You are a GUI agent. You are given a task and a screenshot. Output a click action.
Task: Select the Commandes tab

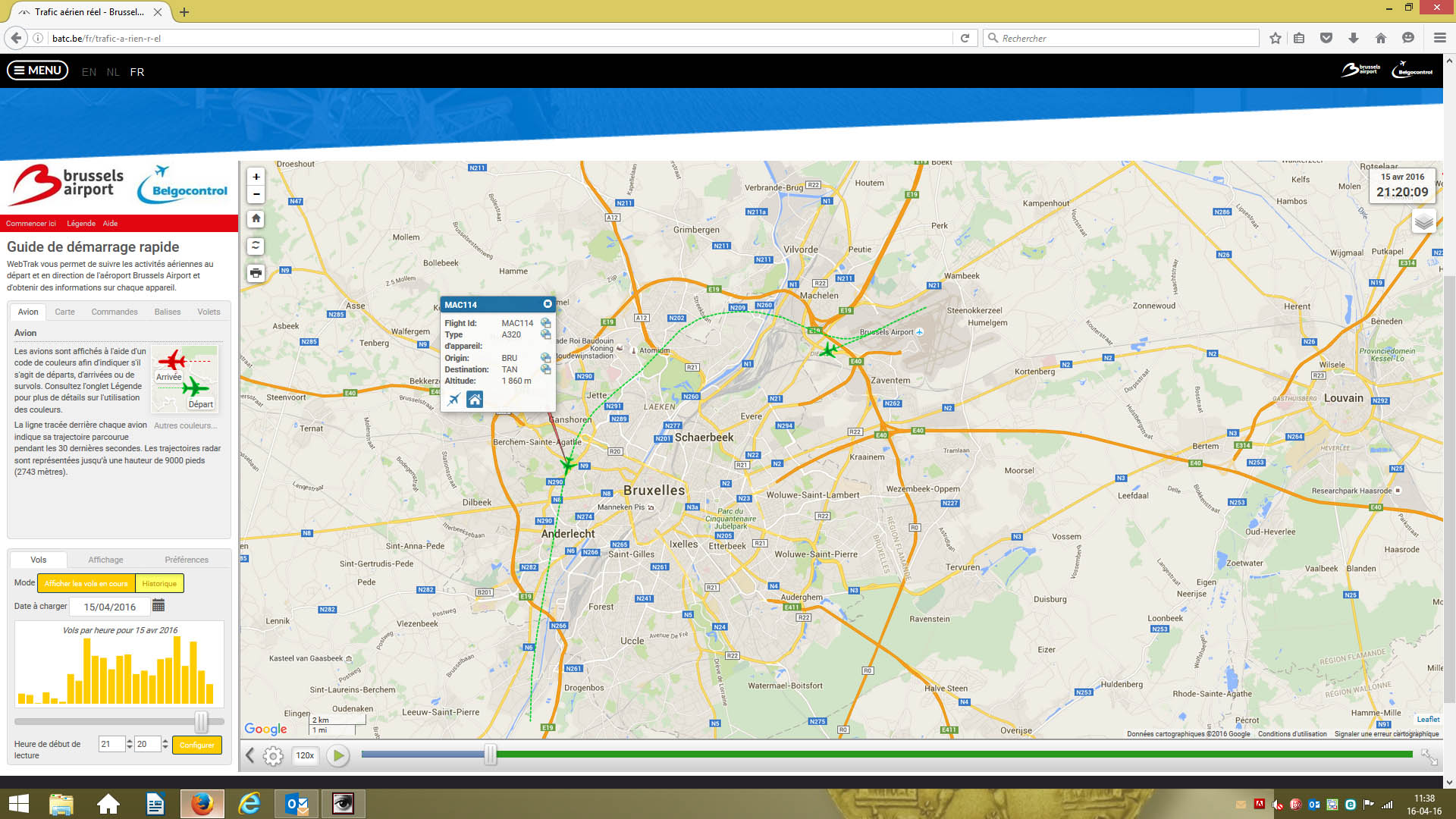pos(115,312)
